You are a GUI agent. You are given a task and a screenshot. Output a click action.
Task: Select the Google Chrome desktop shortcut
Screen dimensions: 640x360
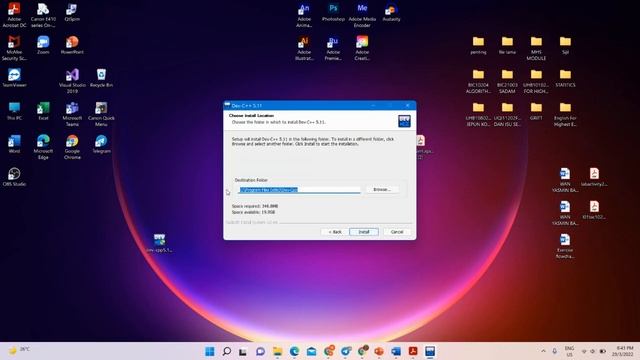point(72,147)
